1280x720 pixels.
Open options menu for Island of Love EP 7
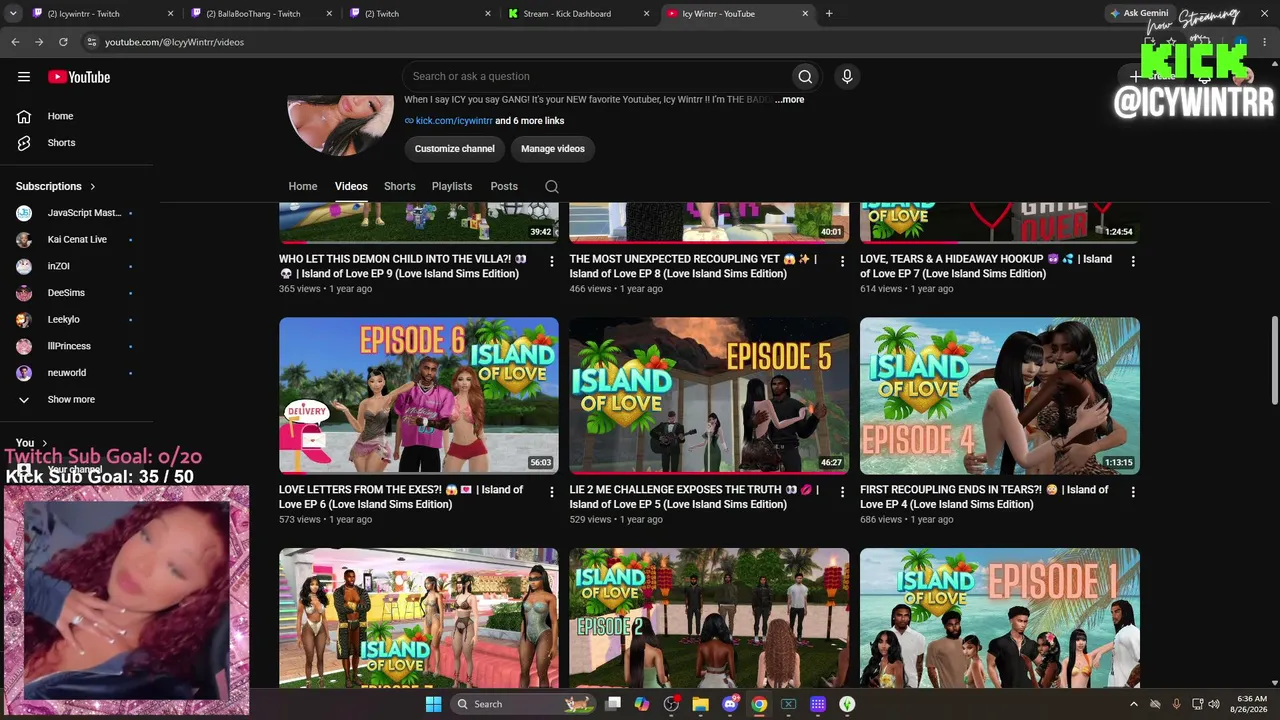click(x=1133, y=261)
